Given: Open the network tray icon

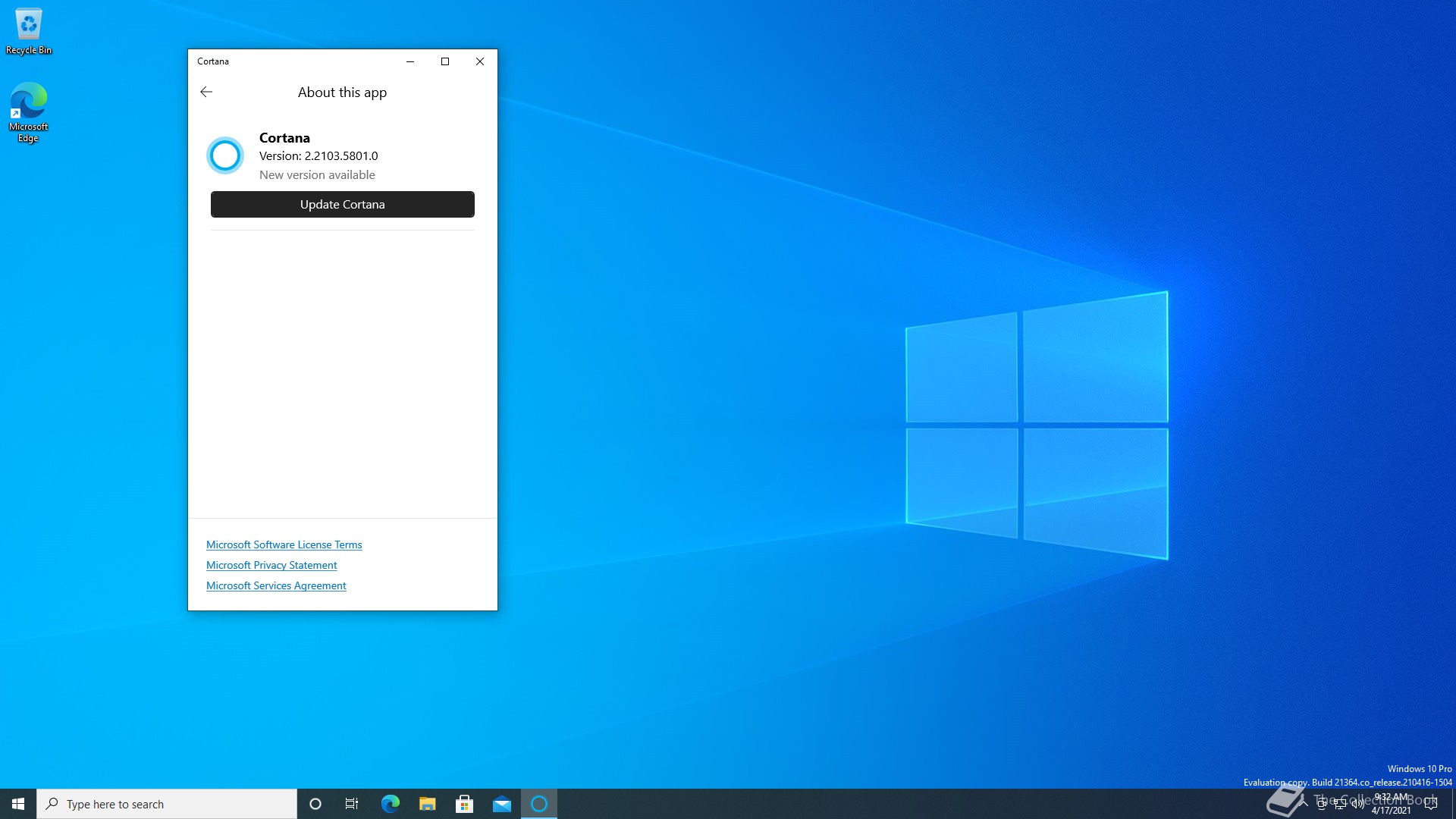Looking at the screenshot, I should pyautogui.click(x=1340, y=804).
